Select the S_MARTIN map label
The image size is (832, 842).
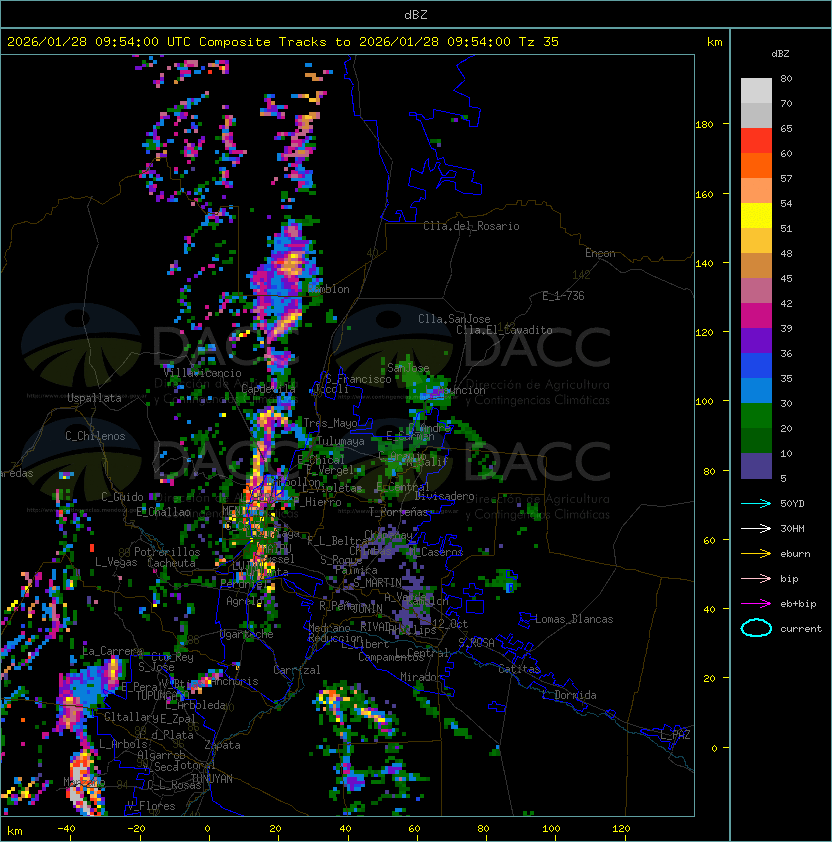pyautogui.click(x=378, y=583)
